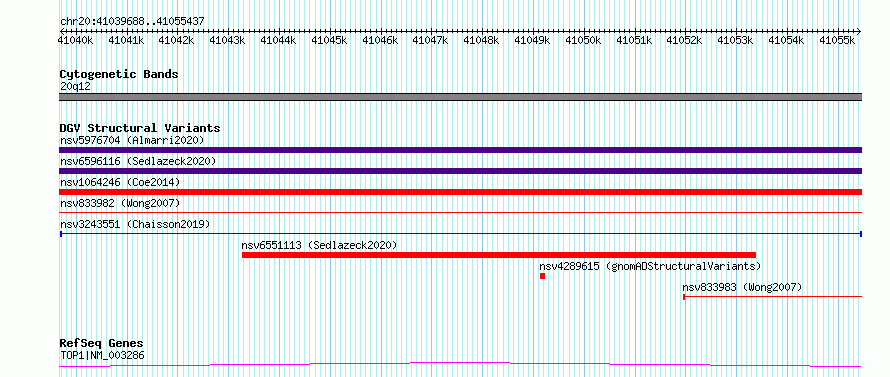
Task: Select the purple nsv6596116 variant bar
Action: point(460,171)
